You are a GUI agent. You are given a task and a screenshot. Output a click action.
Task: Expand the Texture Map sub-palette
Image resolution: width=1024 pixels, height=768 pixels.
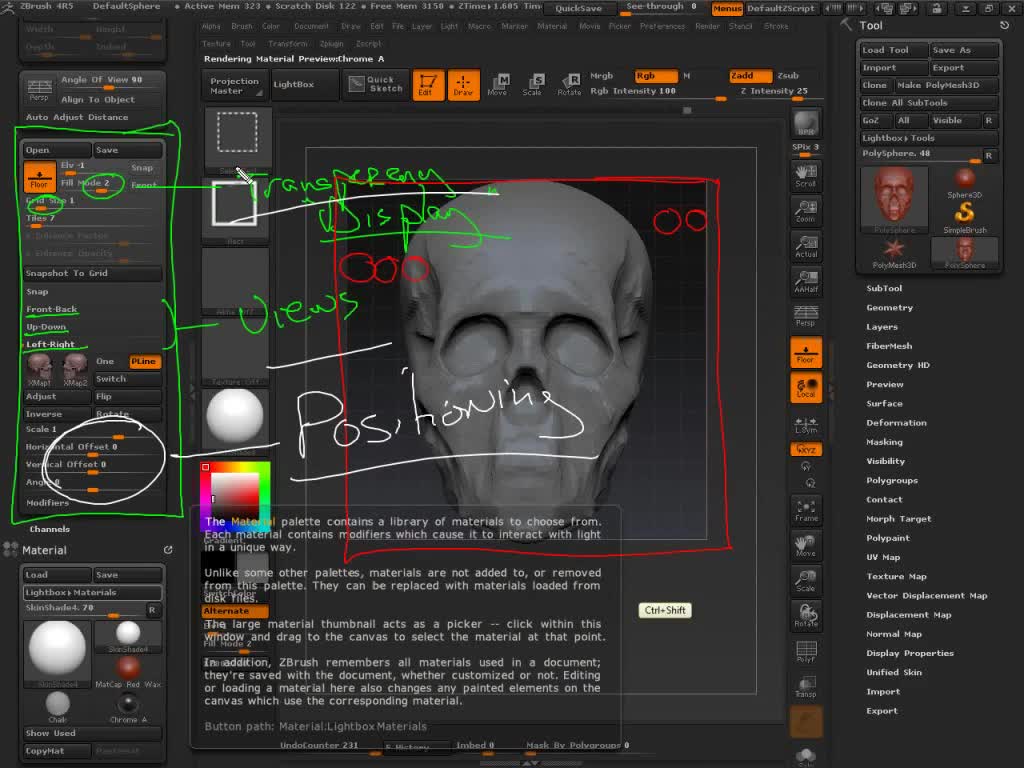click(x=896, y=577)
